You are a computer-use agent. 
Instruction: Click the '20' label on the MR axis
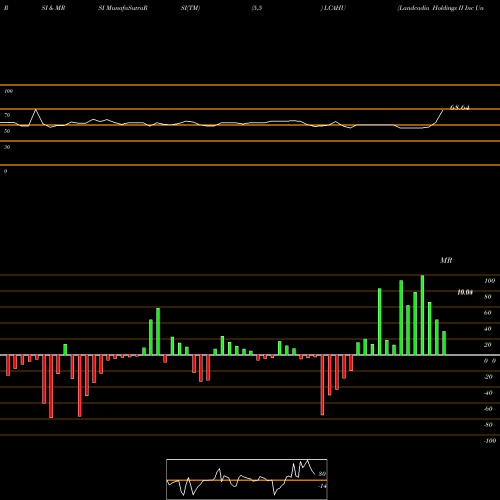488,345
